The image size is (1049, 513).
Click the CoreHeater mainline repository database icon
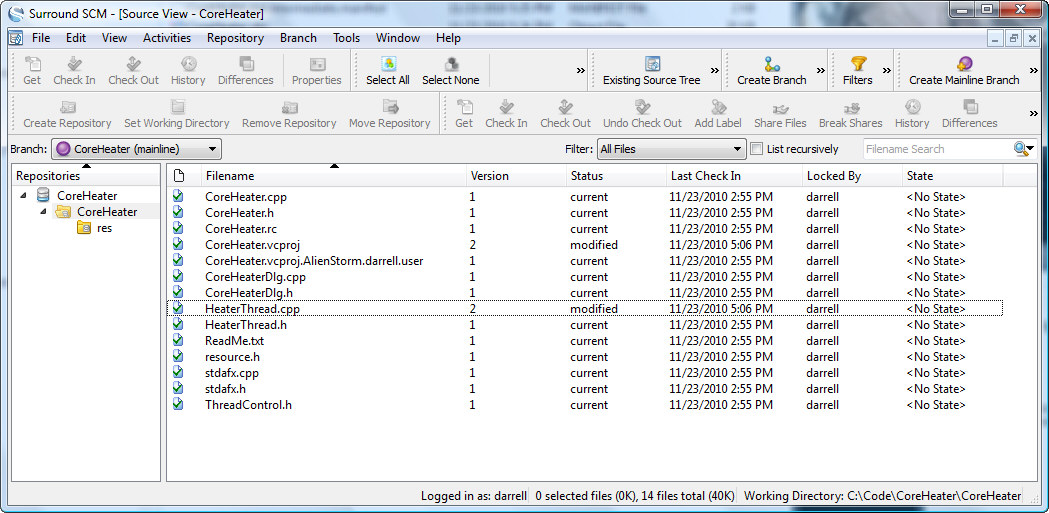(x=43, y=196)
